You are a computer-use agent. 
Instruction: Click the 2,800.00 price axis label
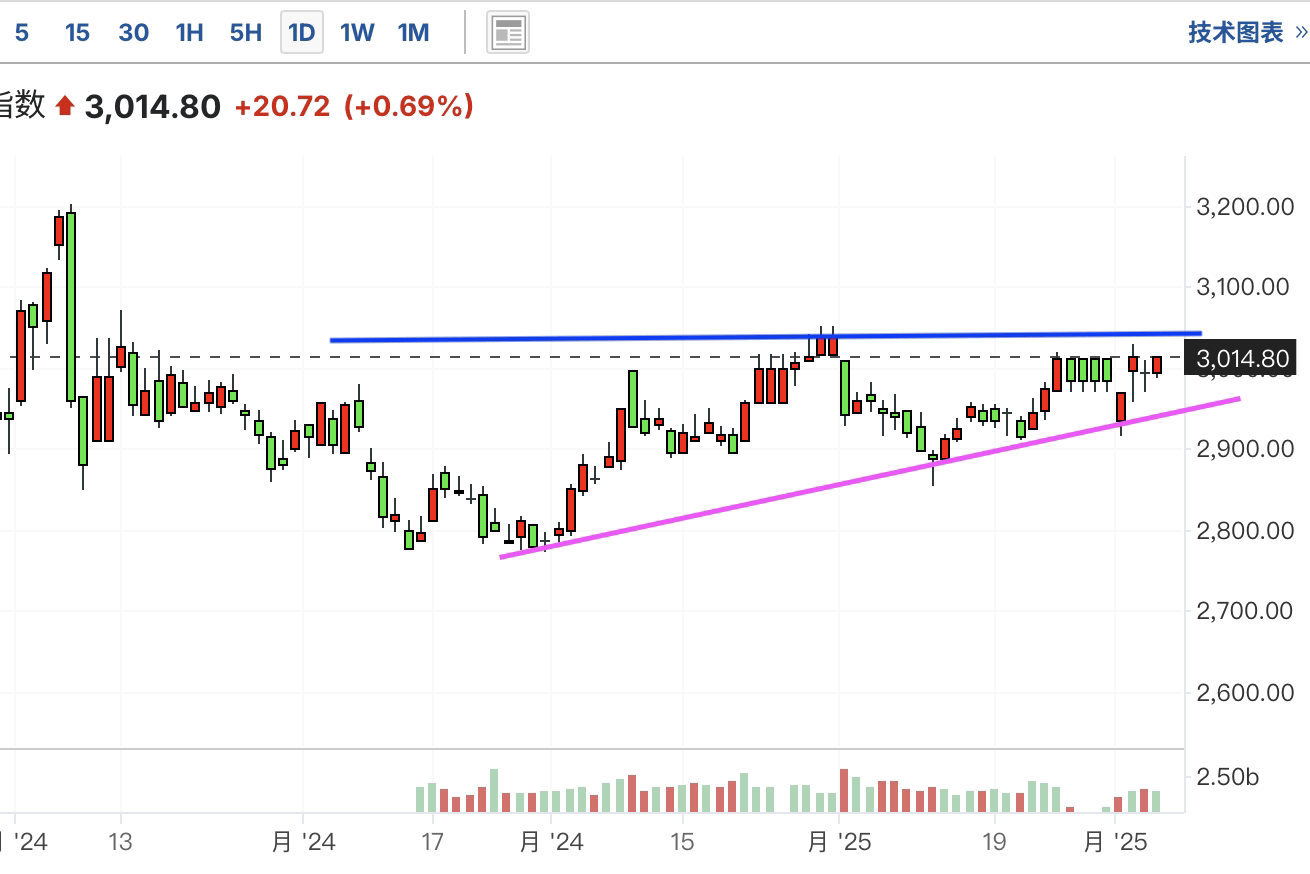tap(1244, 530)
